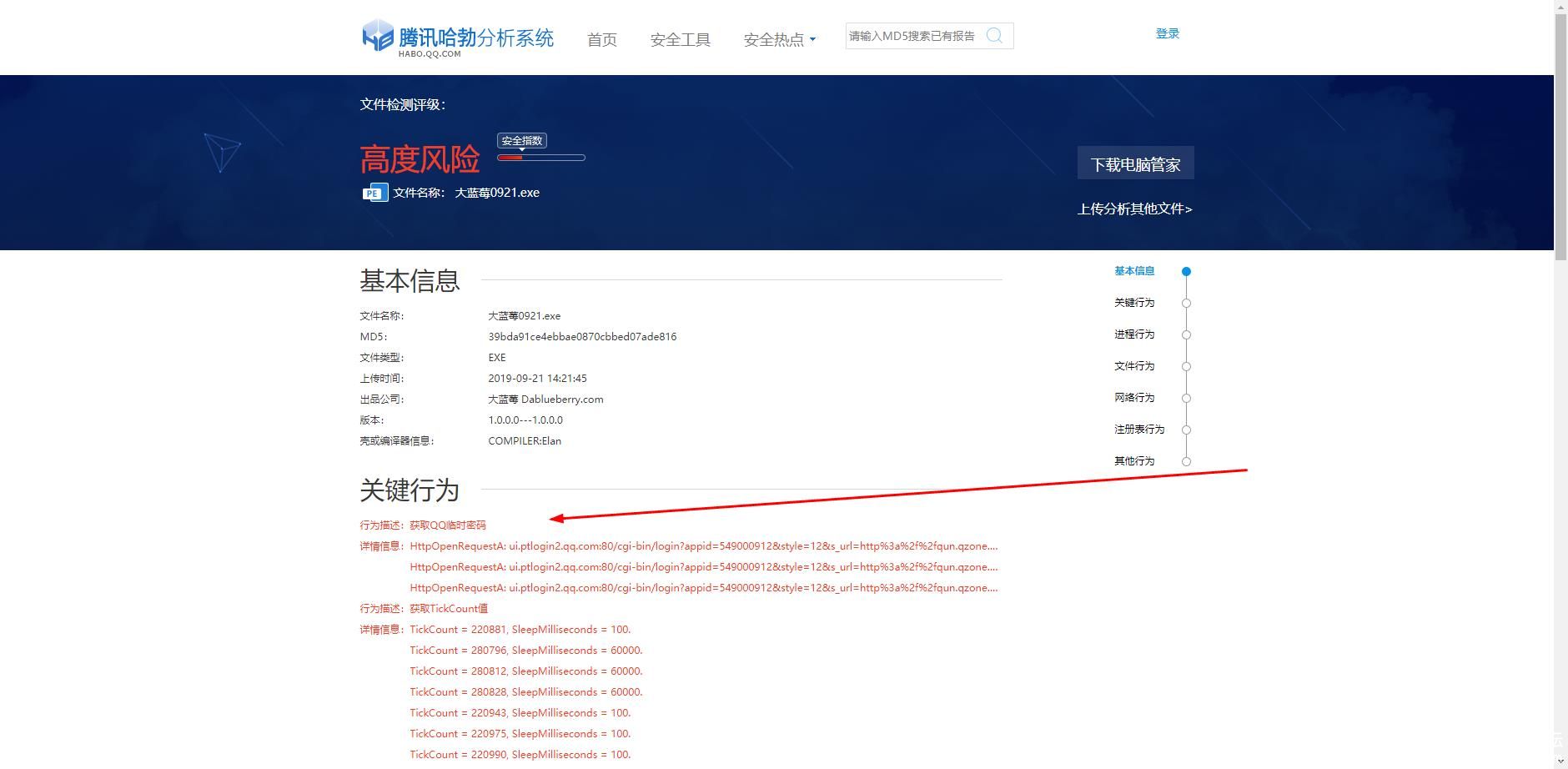Click the 注册表行为 timeline dot
The width and height of the screenshot is (1568, 769).
[x=1186, y=430]
